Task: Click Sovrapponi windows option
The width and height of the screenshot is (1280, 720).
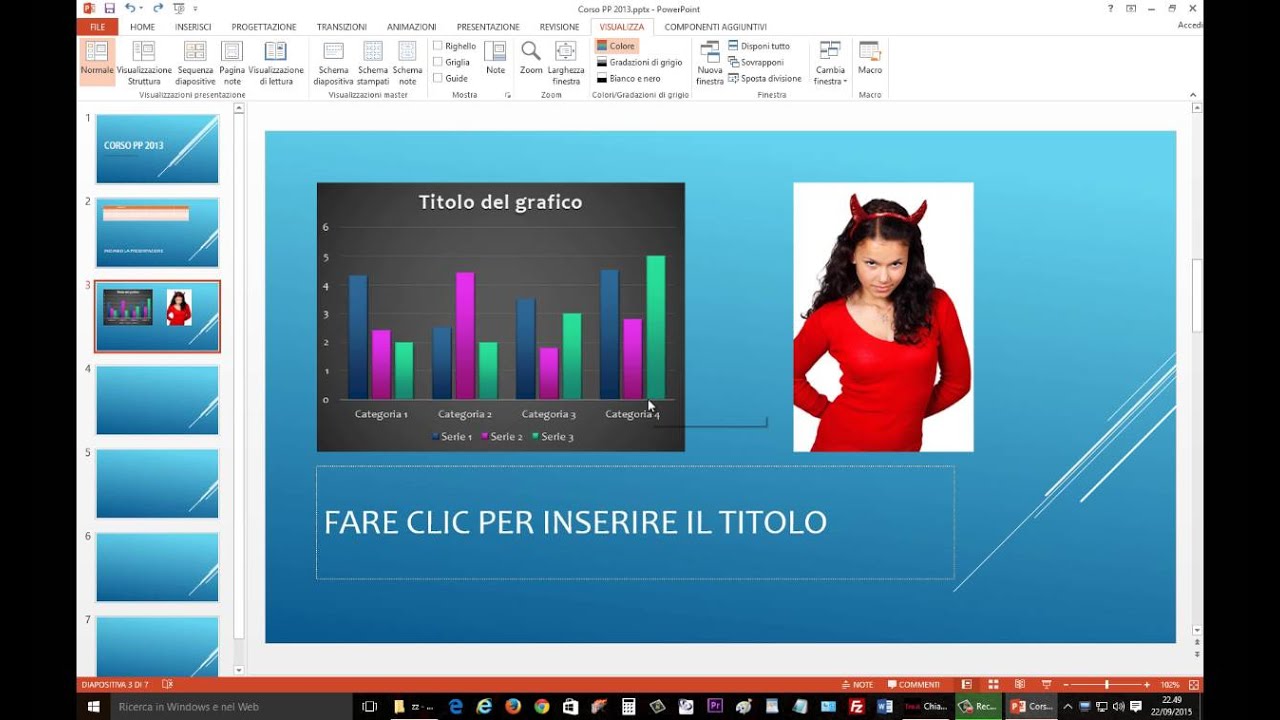Action: click(756, 62)
